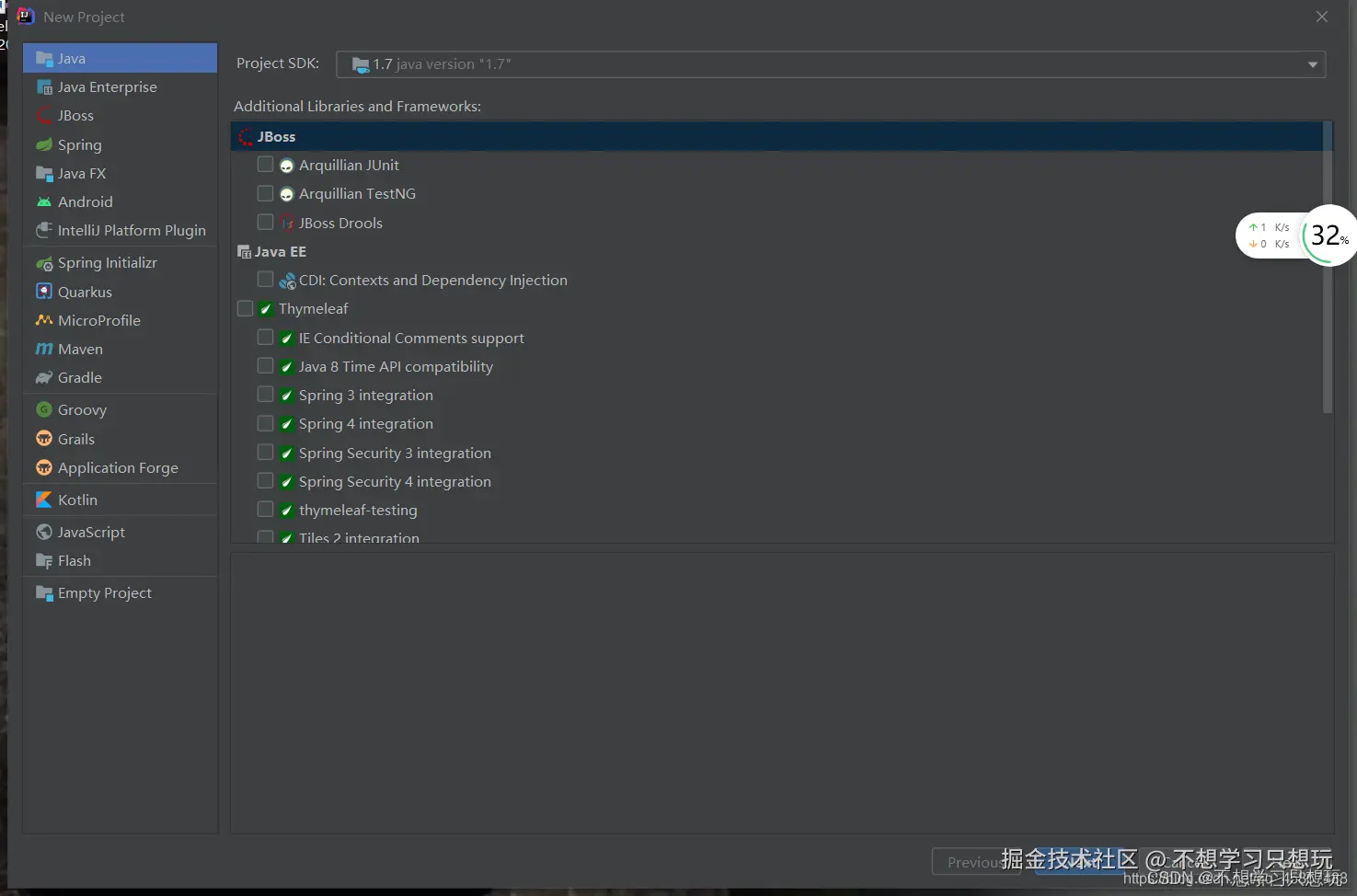
Task: Click the Empty Project folder icon
Action: pyautogui.click(x=44, y=593)
